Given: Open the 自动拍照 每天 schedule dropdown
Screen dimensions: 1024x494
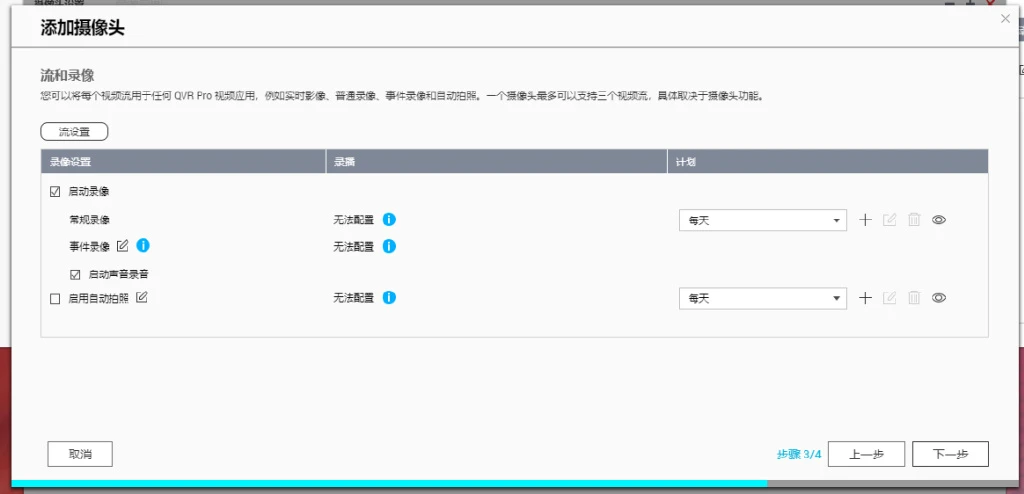Looking at the screenshot, I should [763, 299].
